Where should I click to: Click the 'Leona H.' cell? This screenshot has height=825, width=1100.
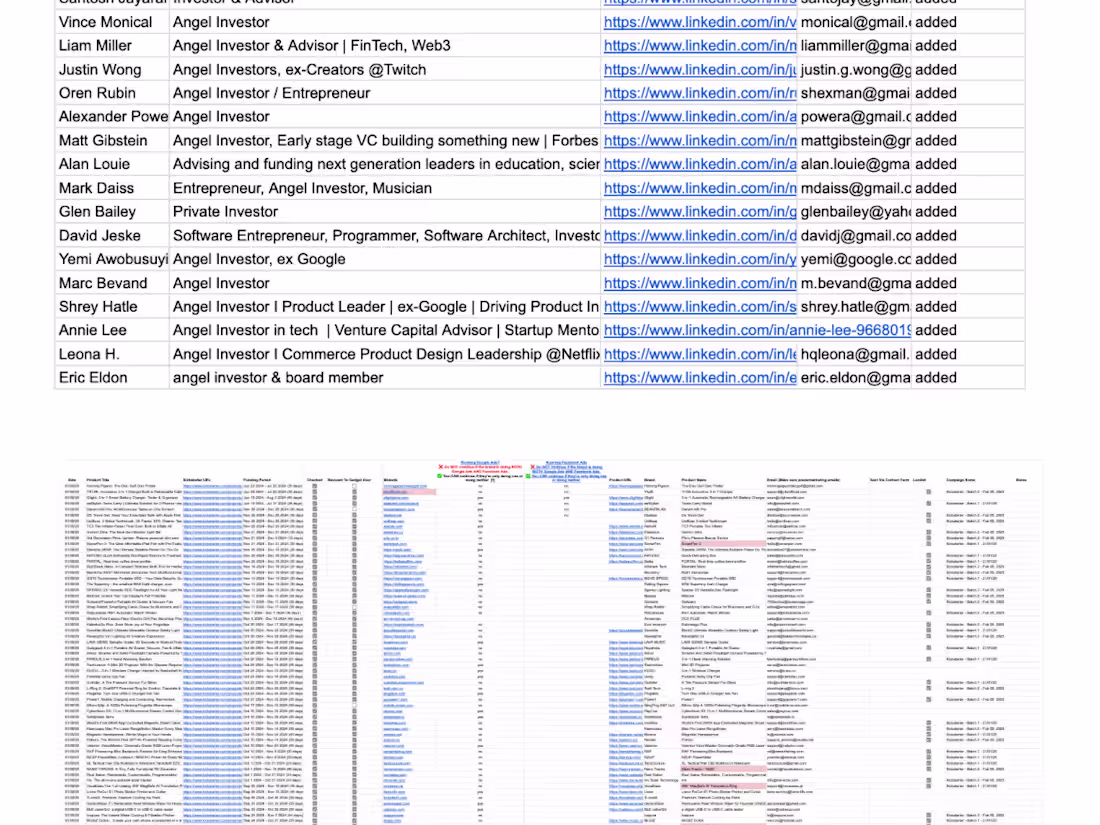[112, 354]
